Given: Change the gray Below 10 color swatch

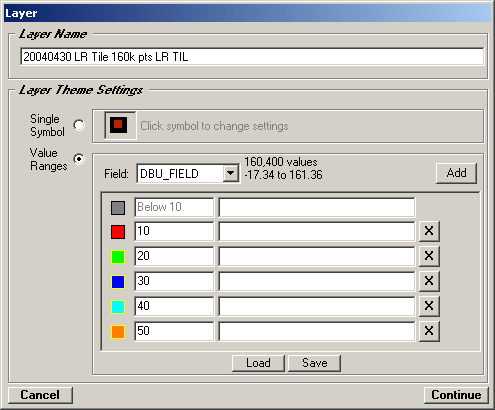Looking at the screenshot, I should (x=118, y=207).
